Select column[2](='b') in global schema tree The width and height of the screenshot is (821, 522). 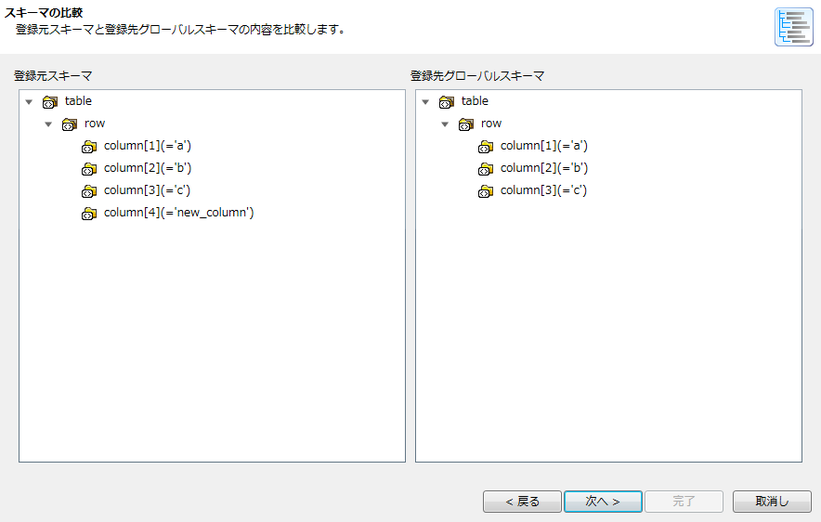pyautogui.click(x=543, y=168)
